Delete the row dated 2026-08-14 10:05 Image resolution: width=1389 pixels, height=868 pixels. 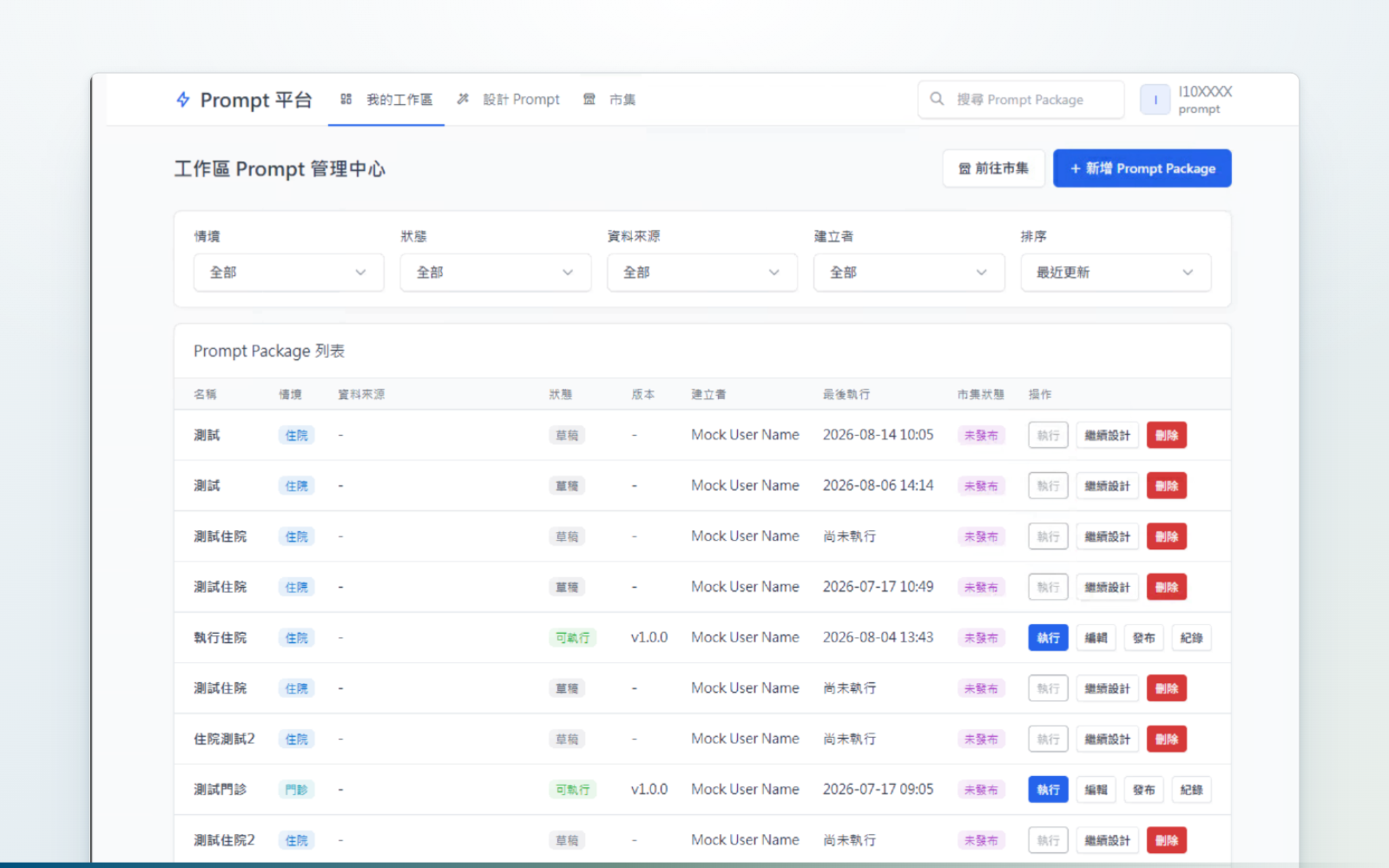coord(1167,435)
